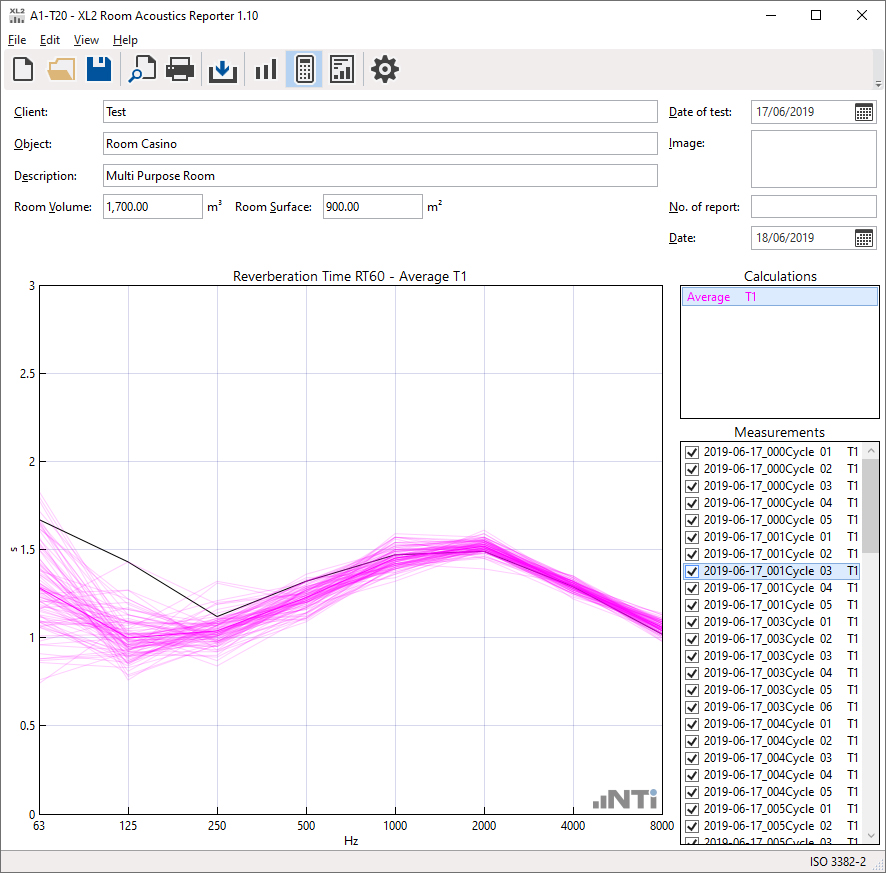Open the File menu
The height and width of the screenshot is (873, 886).
17,40
